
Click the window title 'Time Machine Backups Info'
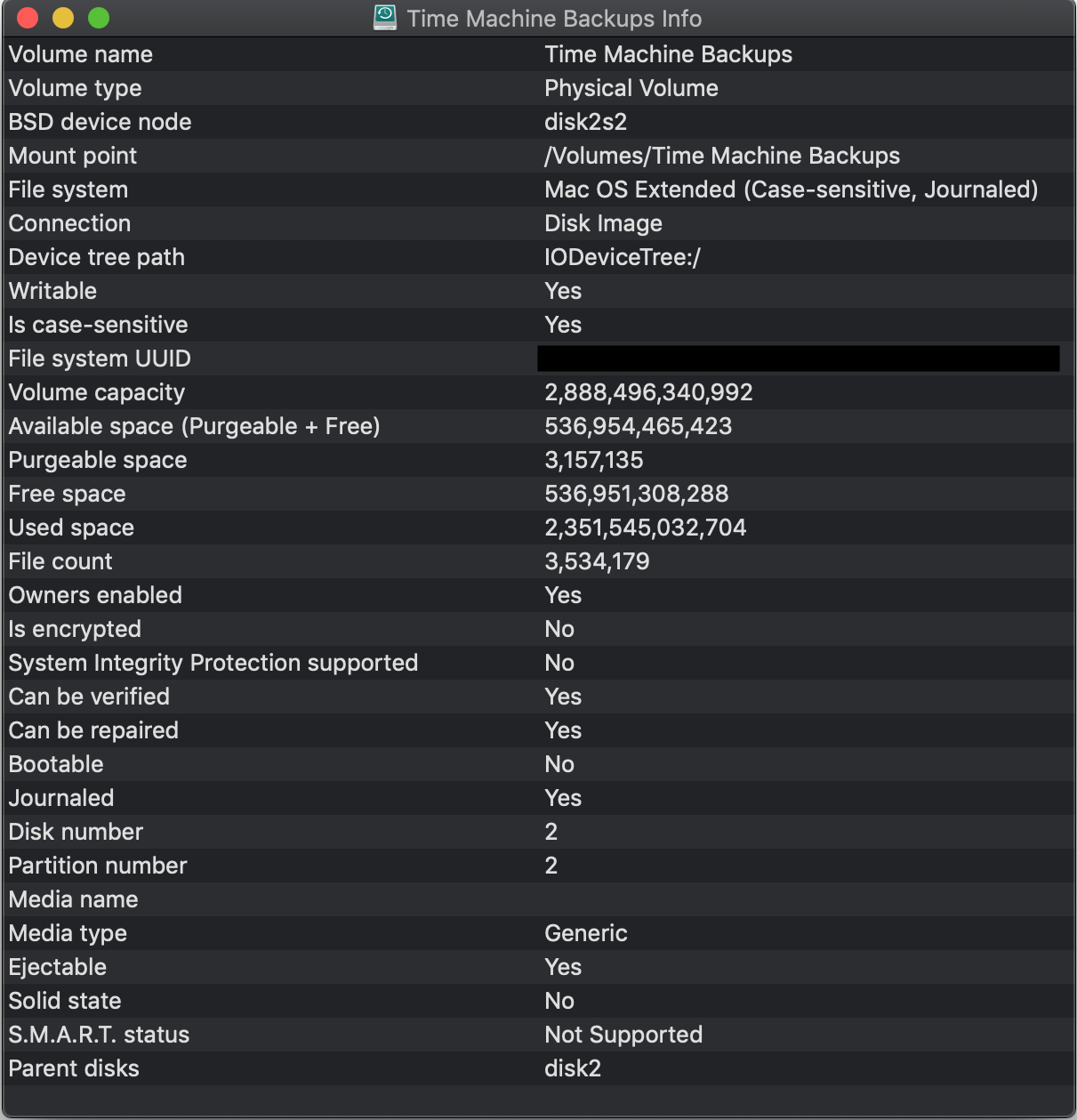553,19
